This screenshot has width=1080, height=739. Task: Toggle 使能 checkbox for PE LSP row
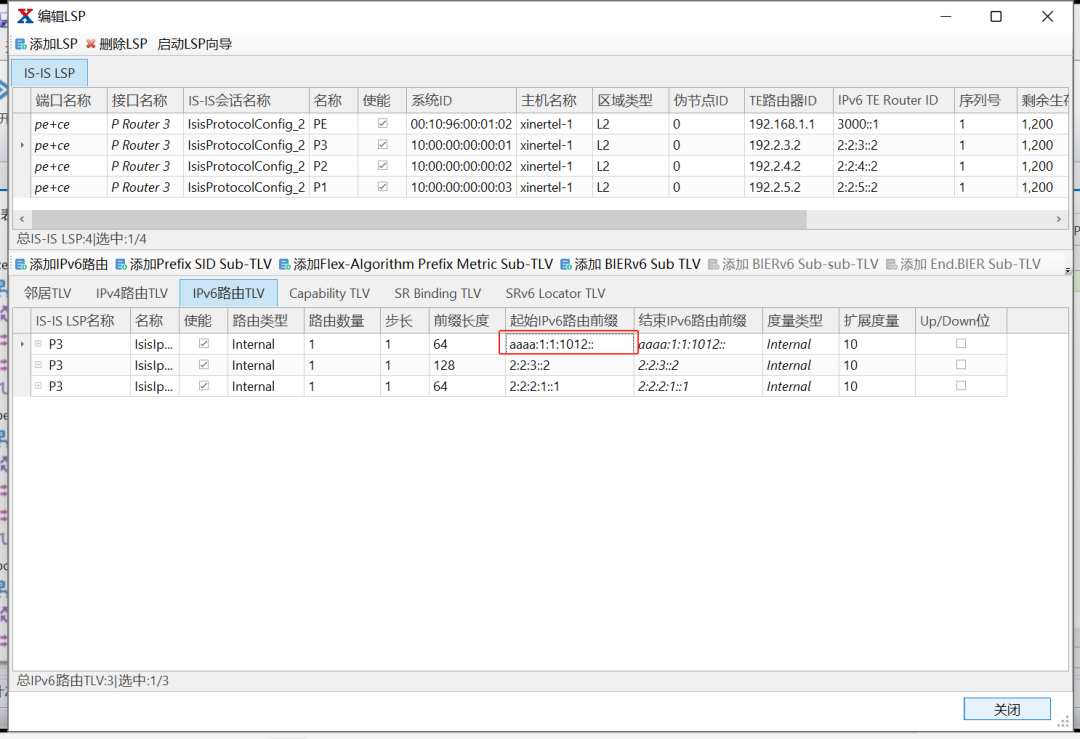click(382, 124)
